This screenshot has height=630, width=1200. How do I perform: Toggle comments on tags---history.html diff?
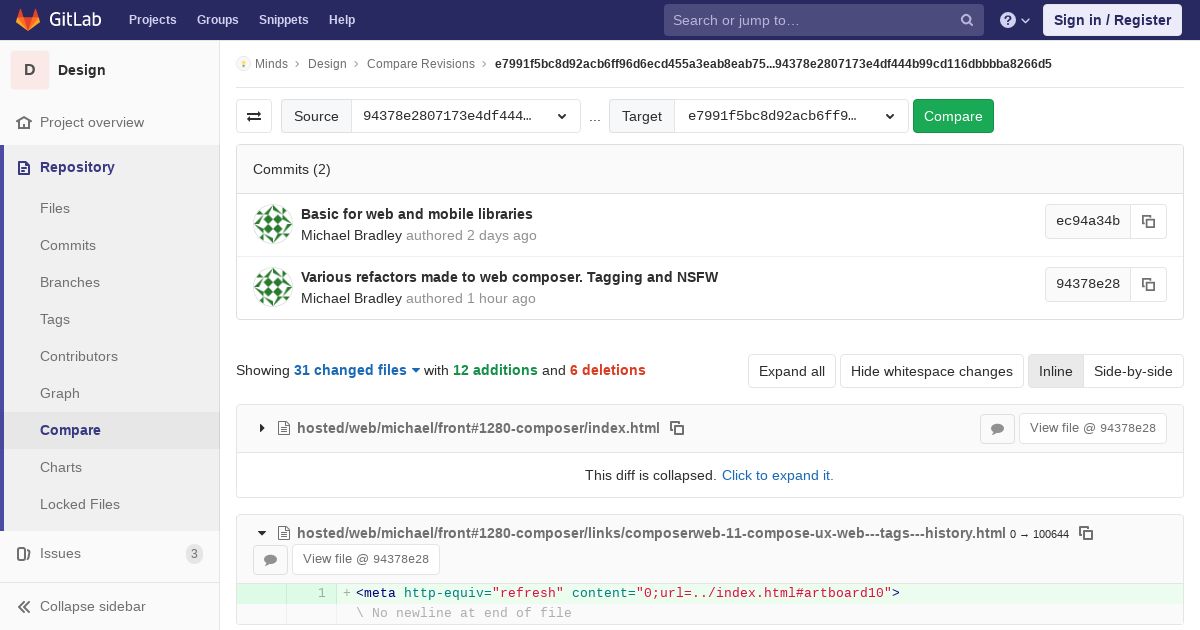coord(270,560)
